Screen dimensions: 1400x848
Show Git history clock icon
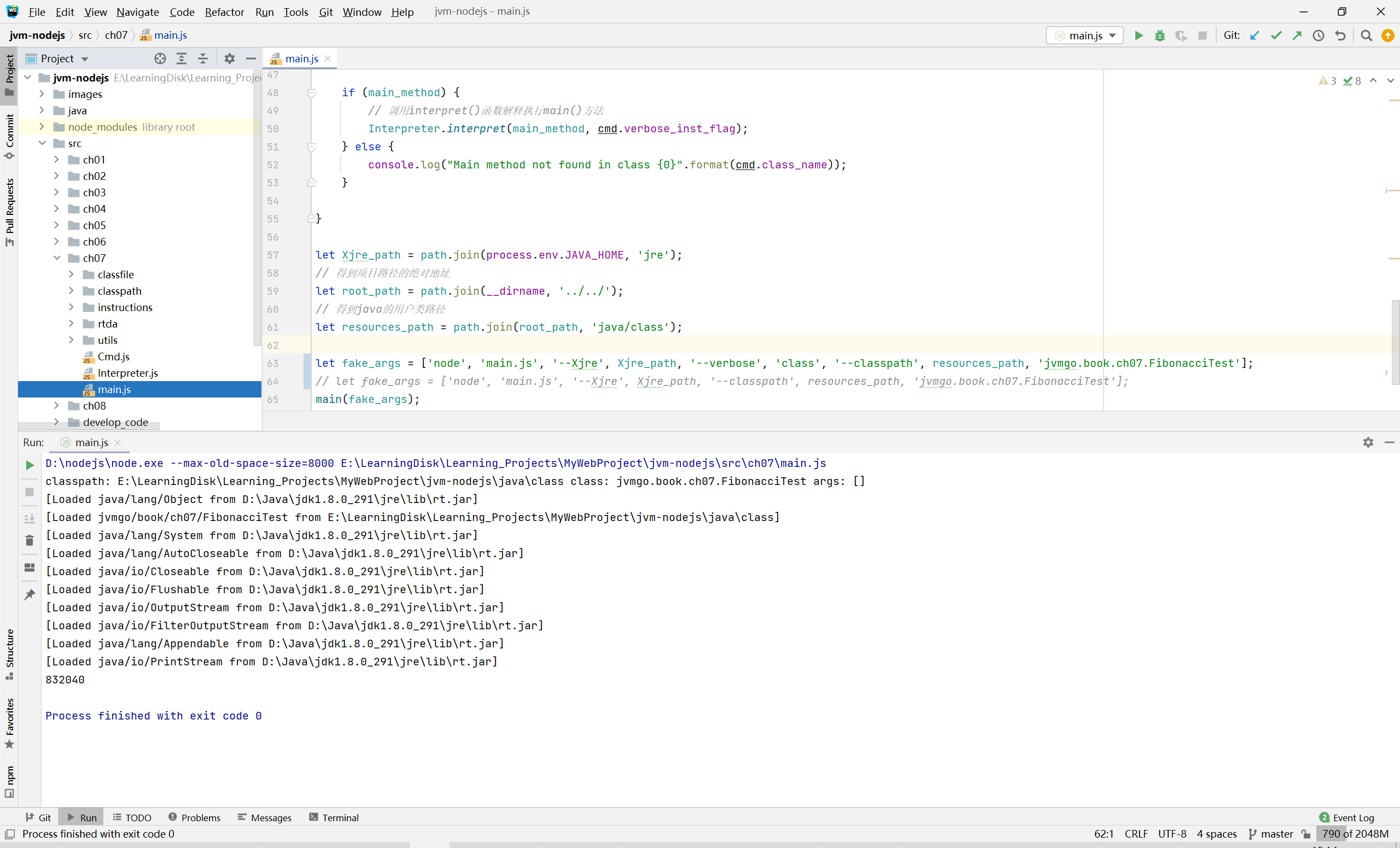coord(1319,35)
